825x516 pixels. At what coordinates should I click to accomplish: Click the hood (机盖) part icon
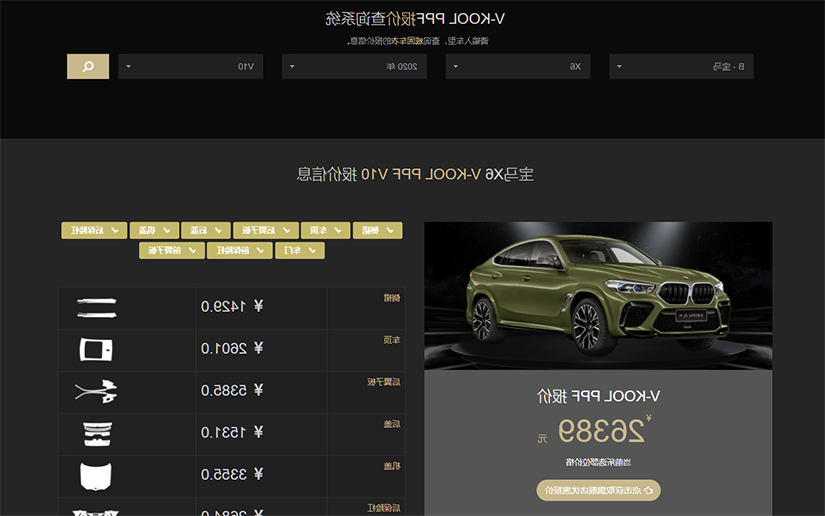point(96,477)
